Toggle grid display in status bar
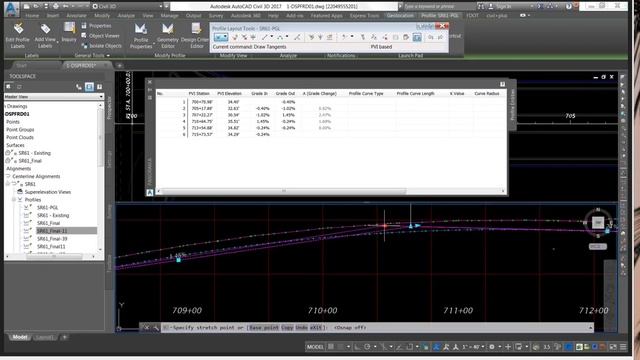Viewport: 640px width, 360px height. click(331, 347)
